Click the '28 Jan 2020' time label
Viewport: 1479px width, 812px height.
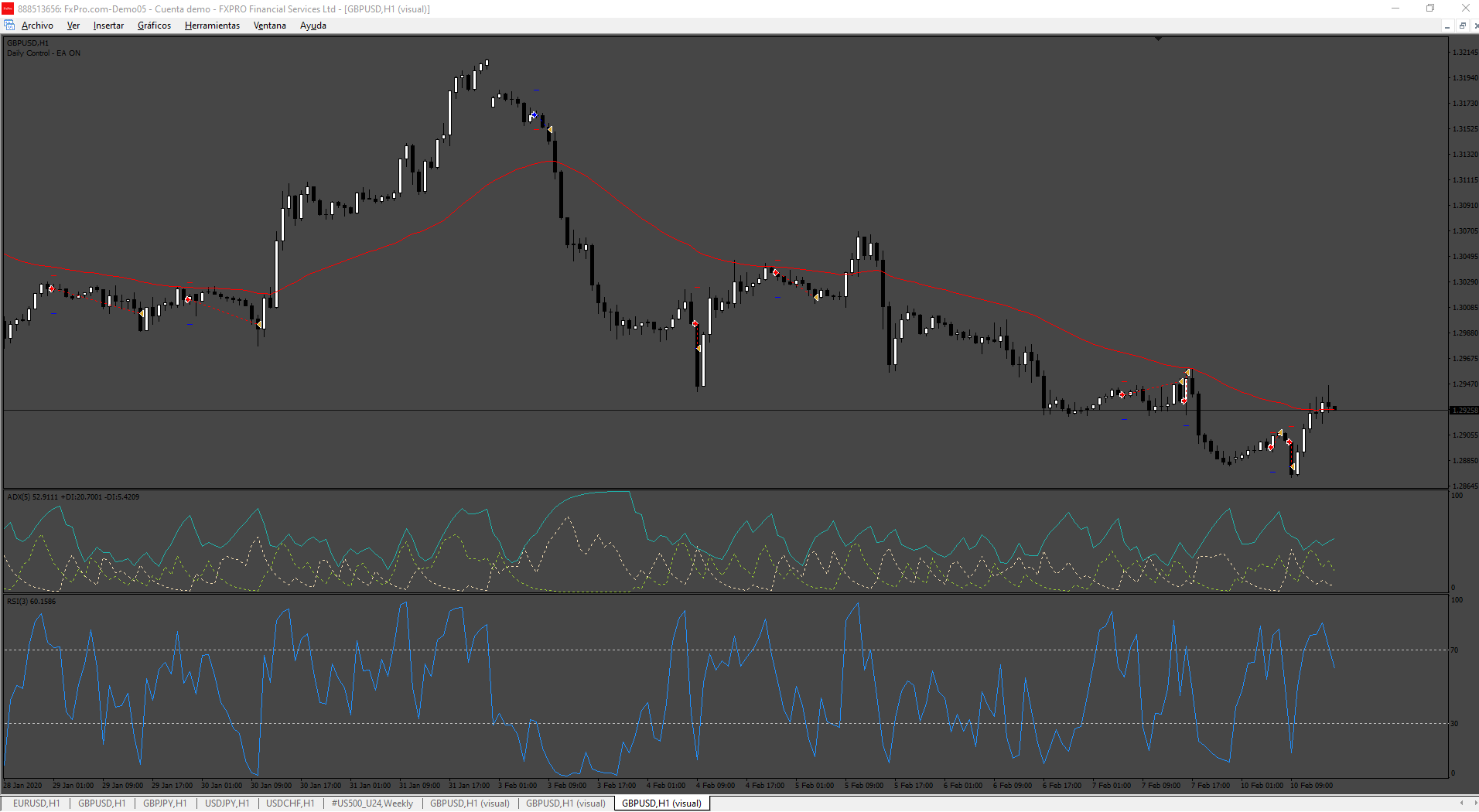(23, 786)
